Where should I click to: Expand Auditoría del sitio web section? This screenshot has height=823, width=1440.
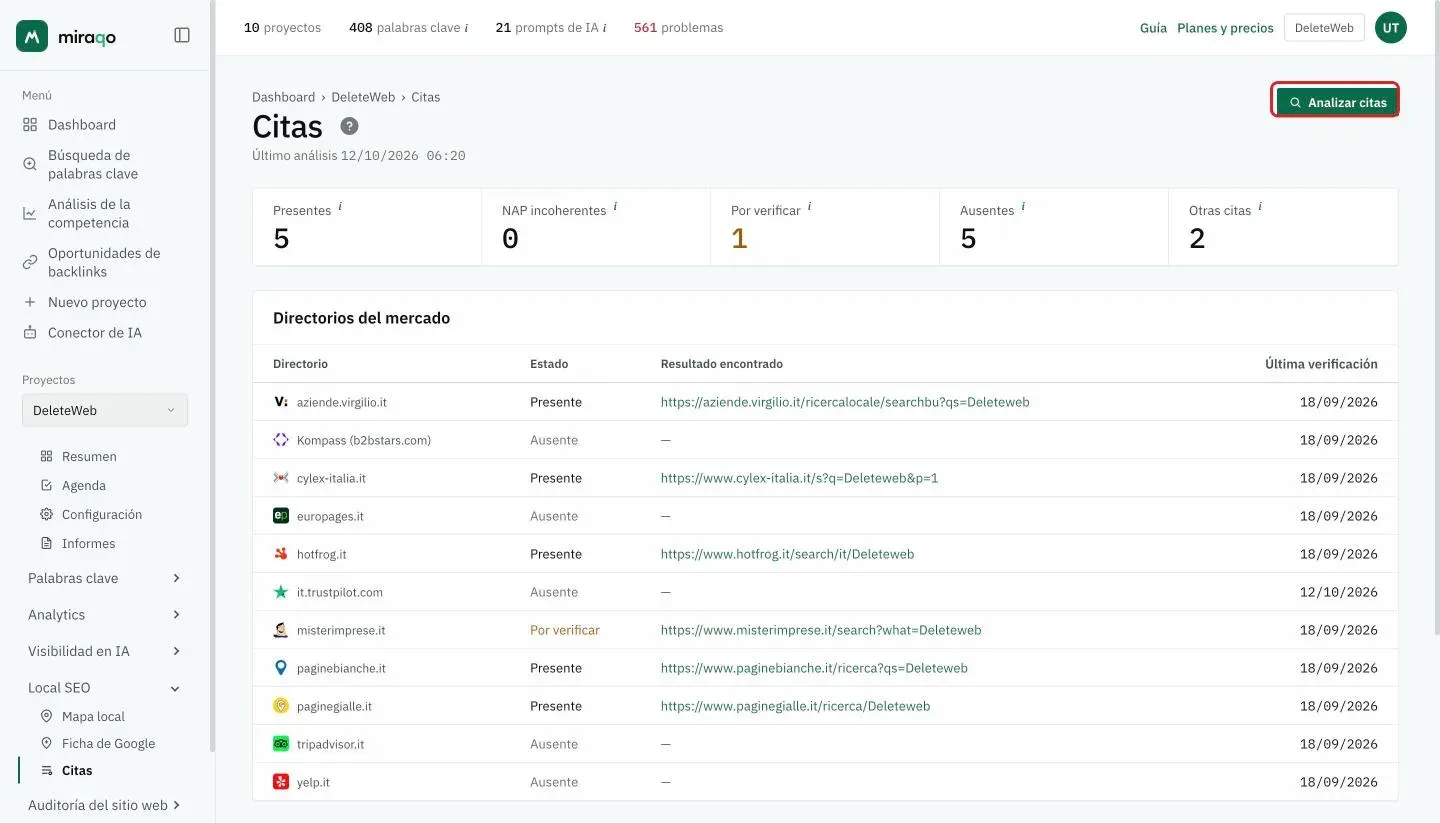(x=104, y=805)
